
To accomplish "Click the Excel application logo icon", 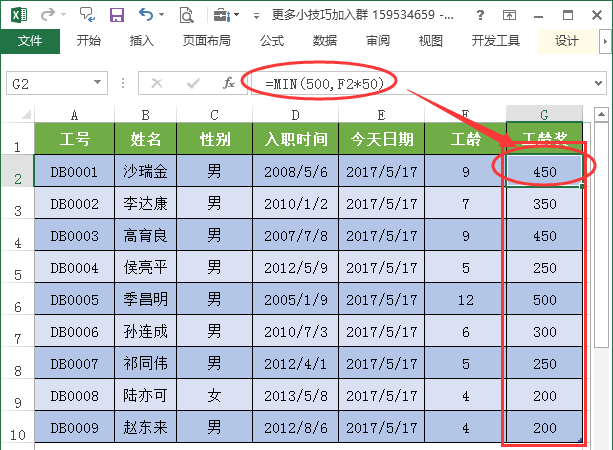I will tap(19, 15).
